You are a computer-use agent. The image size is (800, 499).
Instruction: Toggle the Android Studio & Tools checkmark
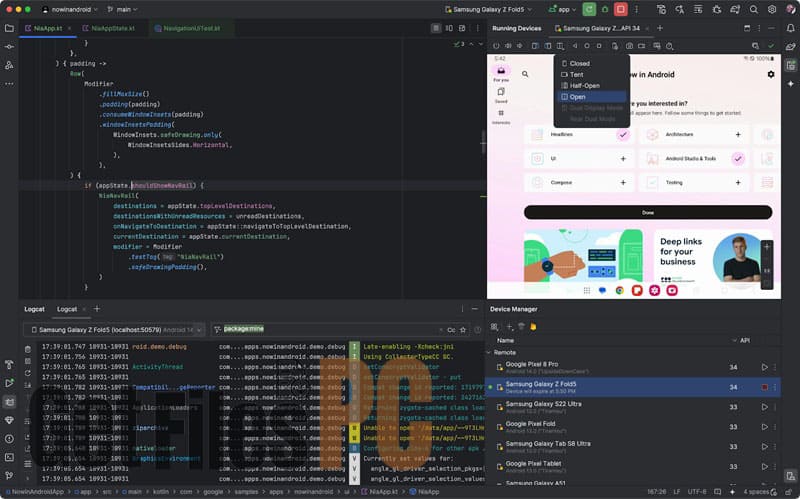pos(738,159)
